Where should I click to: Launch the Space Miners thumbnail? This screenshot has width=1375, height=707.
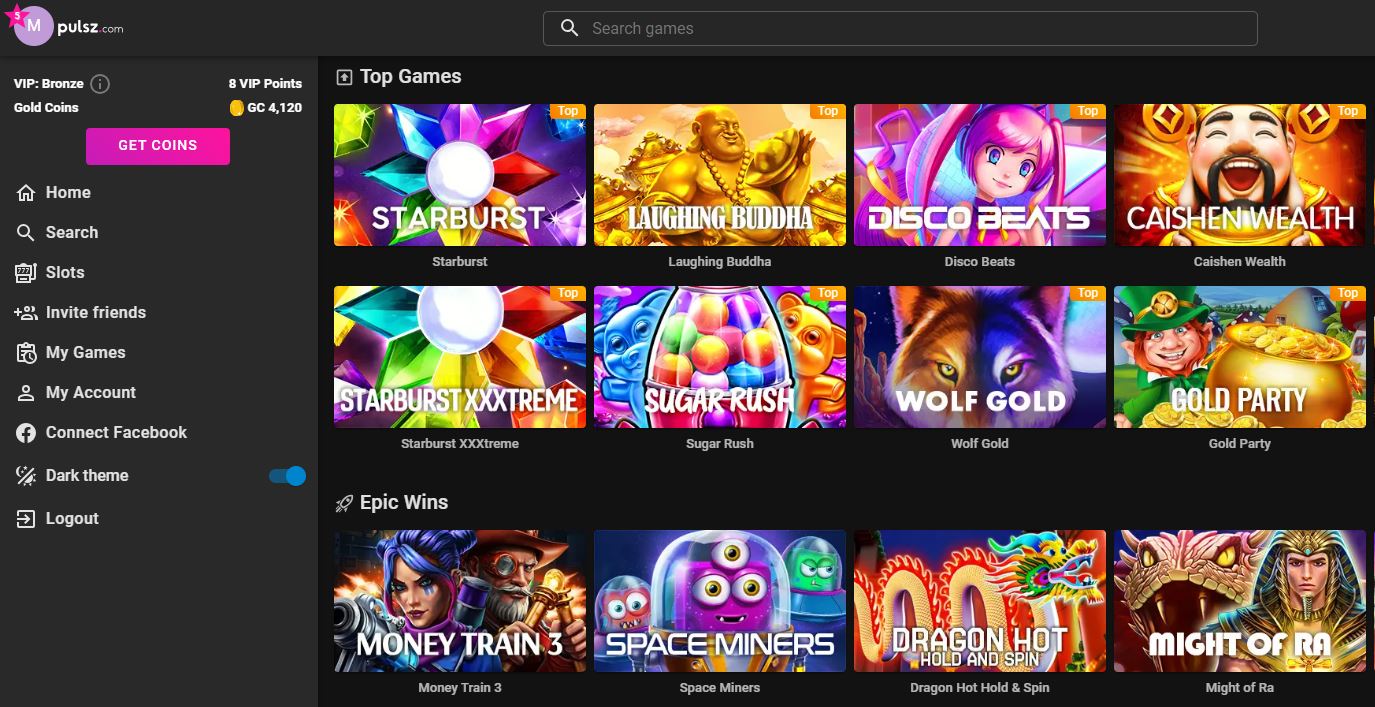point(720,601)
